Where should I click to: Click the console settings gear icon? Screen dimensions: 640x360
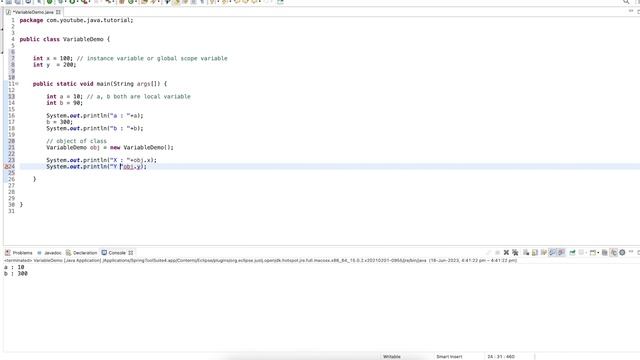622,253
